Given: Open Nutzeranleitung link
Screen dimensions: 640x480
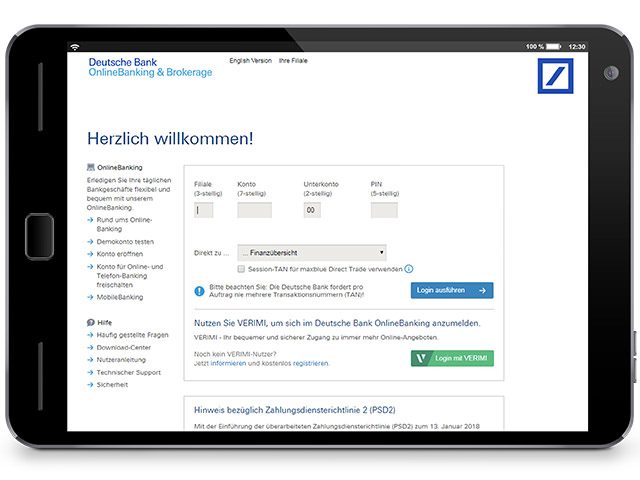Looking at the screenshot, I should pos(121,360).
